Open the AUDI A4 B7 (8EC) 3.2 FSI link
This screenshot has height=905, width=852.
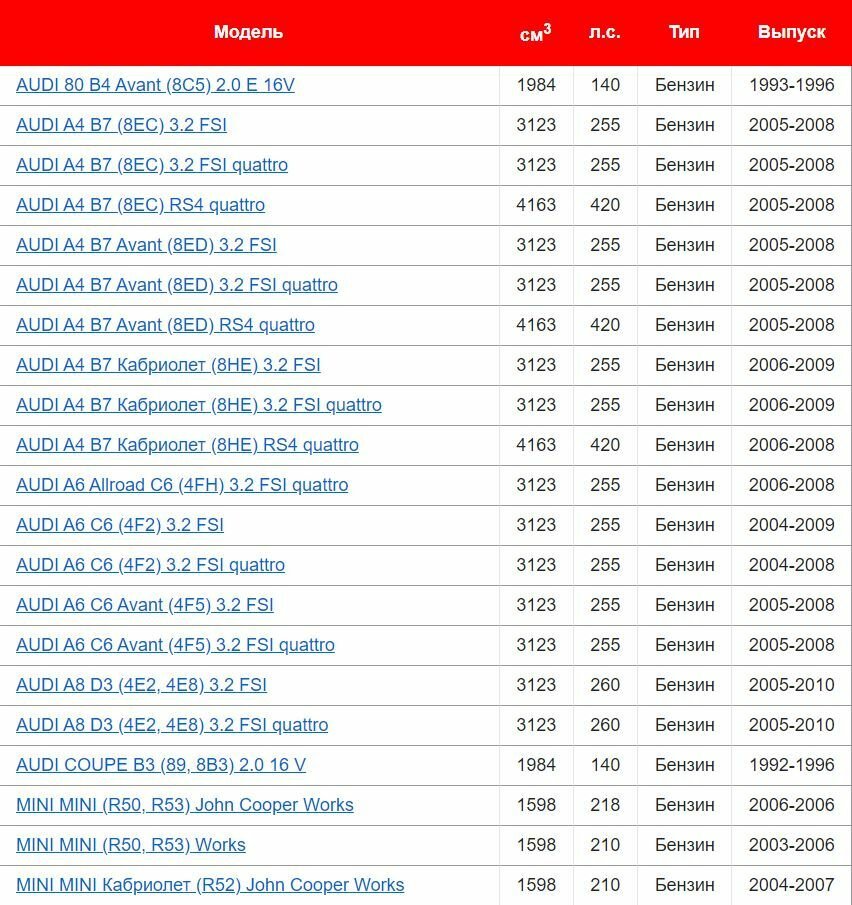[x=121, y=125]
